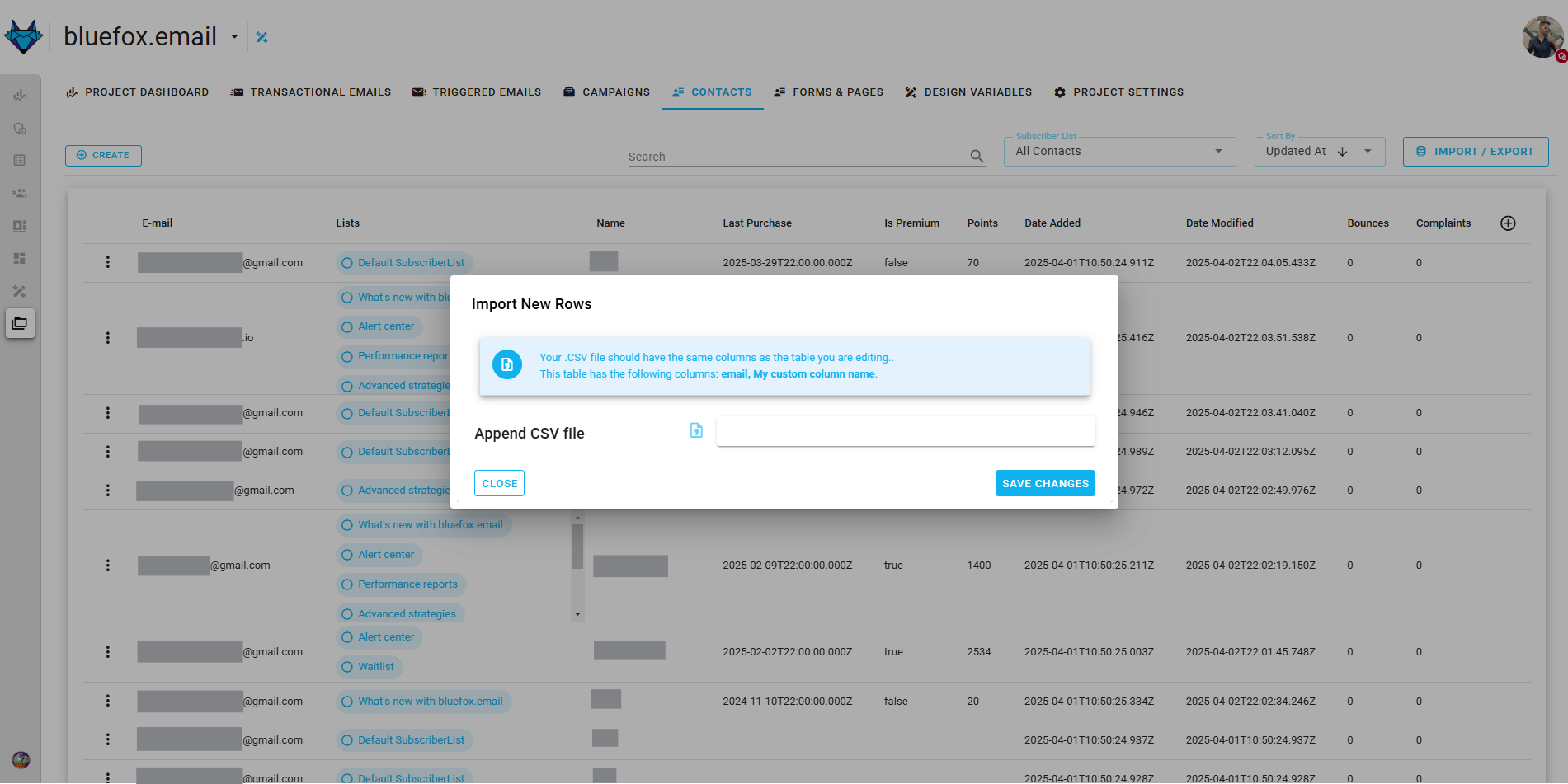Click the list icon in left sidebar
This screenshot has width=1568, height=784.
point(20,161)
